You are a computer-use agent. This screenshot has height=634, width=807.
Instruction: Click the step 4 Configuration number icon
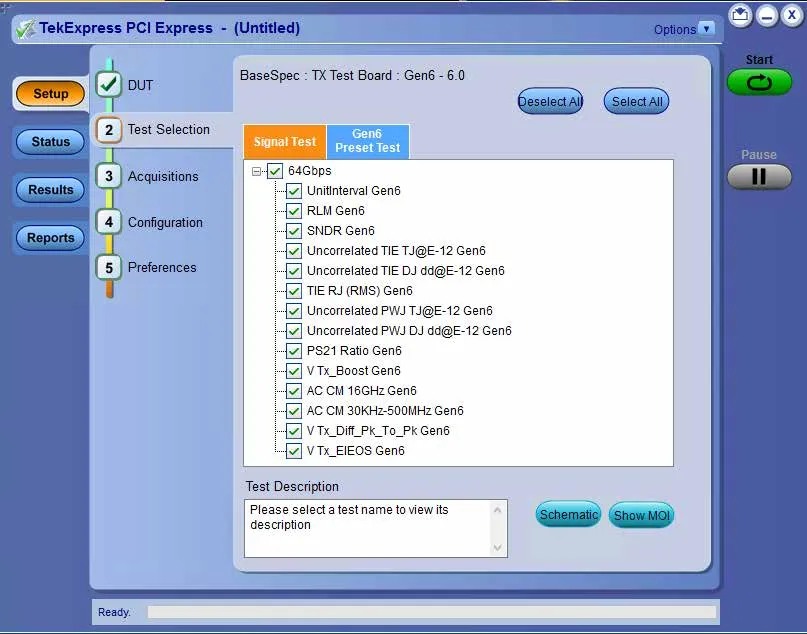pos(108,222)
